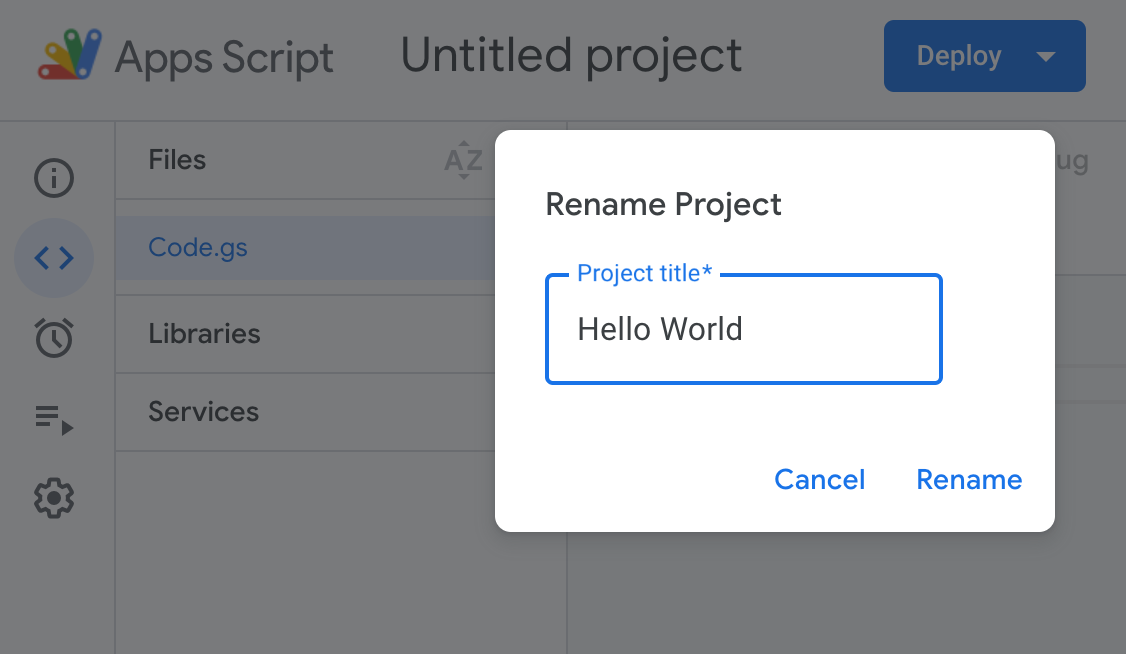Cancel the Rename Project dialog
Image resolution: width=1126 pixels, height=654 pixels.
[x=819, y=480]
